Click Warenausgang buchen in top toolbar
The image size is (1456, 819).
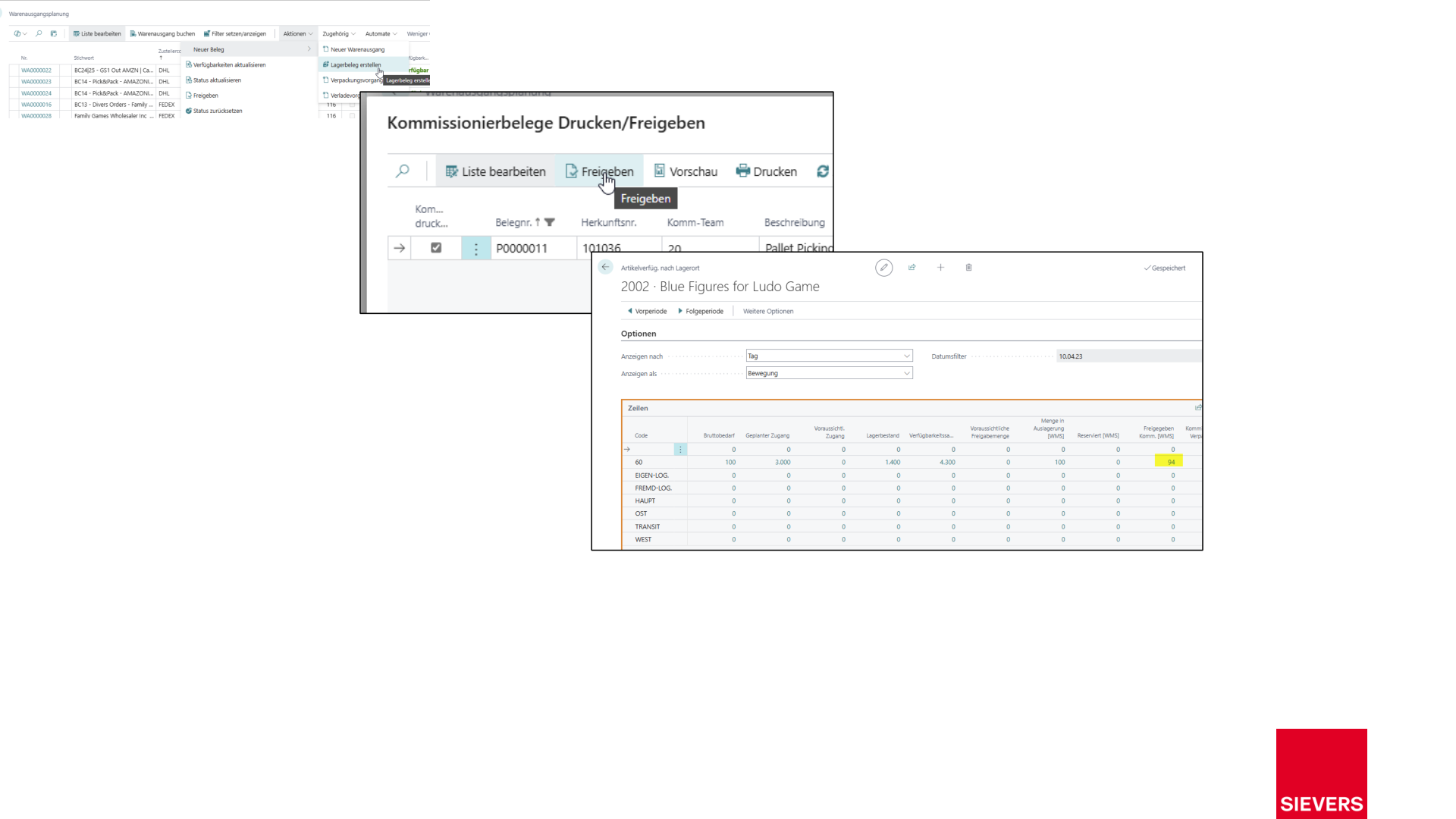(162, 33)
